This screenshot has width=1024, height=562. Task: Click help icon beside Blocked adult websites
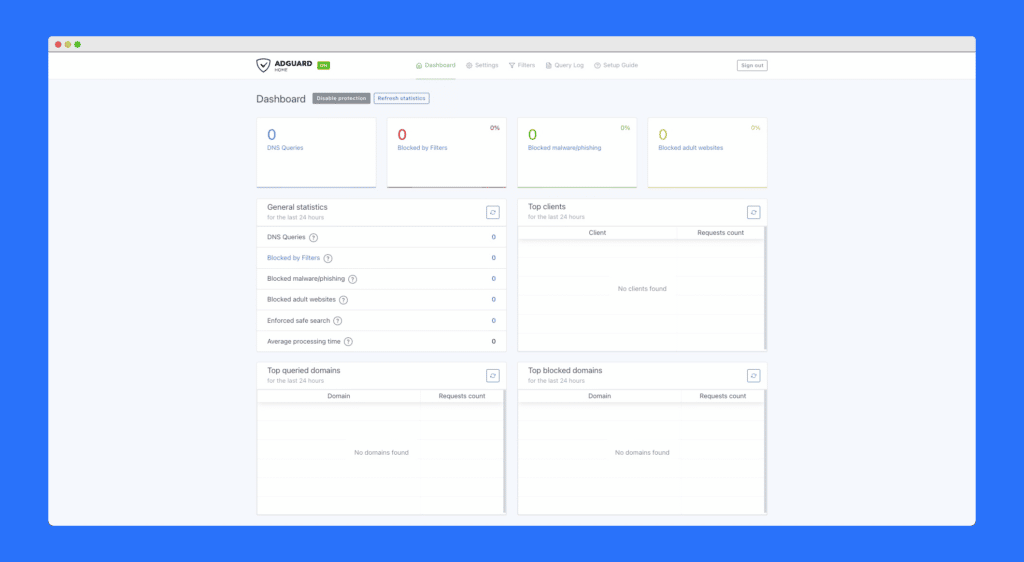344,300
